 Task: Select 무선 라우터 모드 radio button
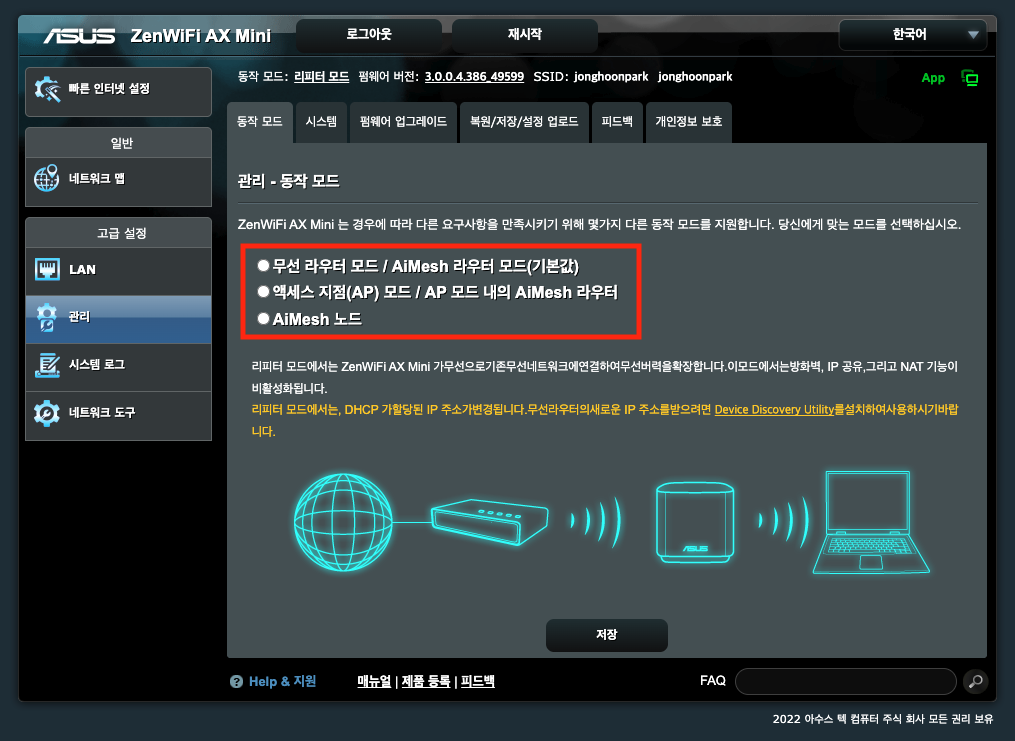[x=263, y=265]
